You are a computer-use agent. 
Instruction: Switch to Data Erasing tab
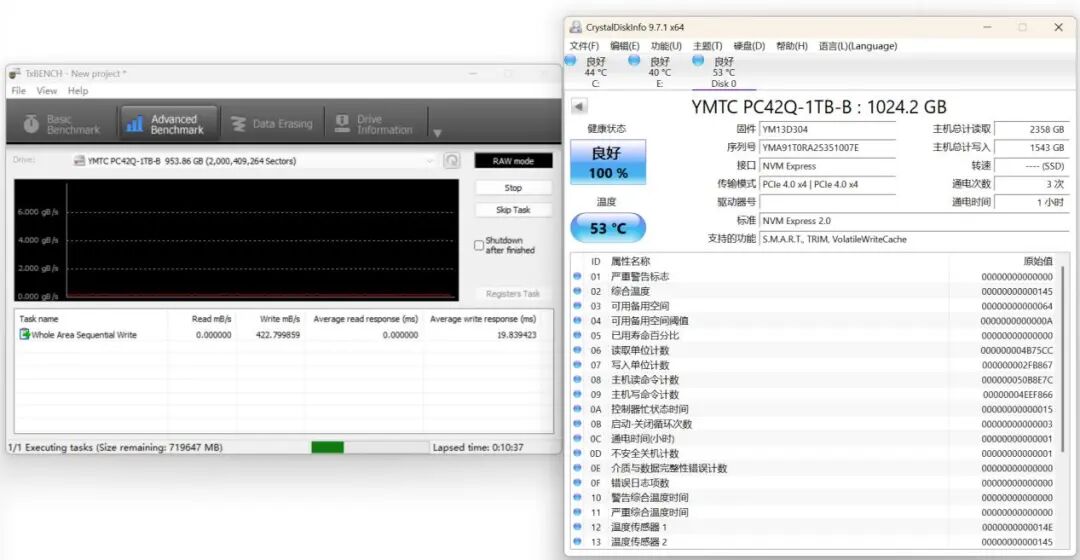point(272,124)
